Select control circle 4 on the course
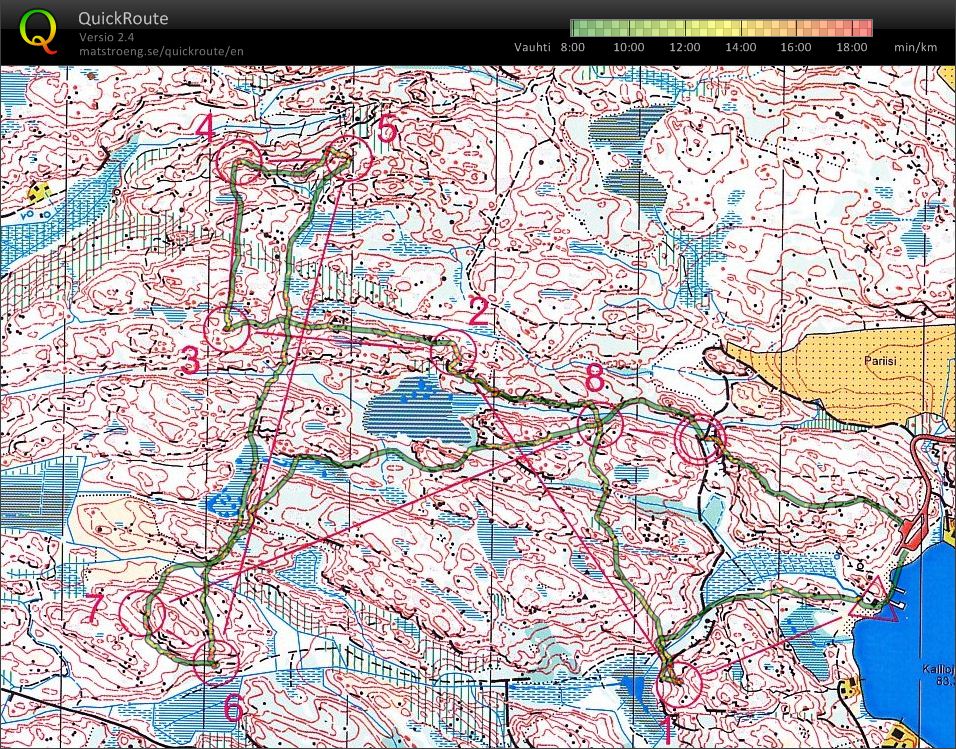This screenshot has height=749, width=956. [x=240, y=160]
